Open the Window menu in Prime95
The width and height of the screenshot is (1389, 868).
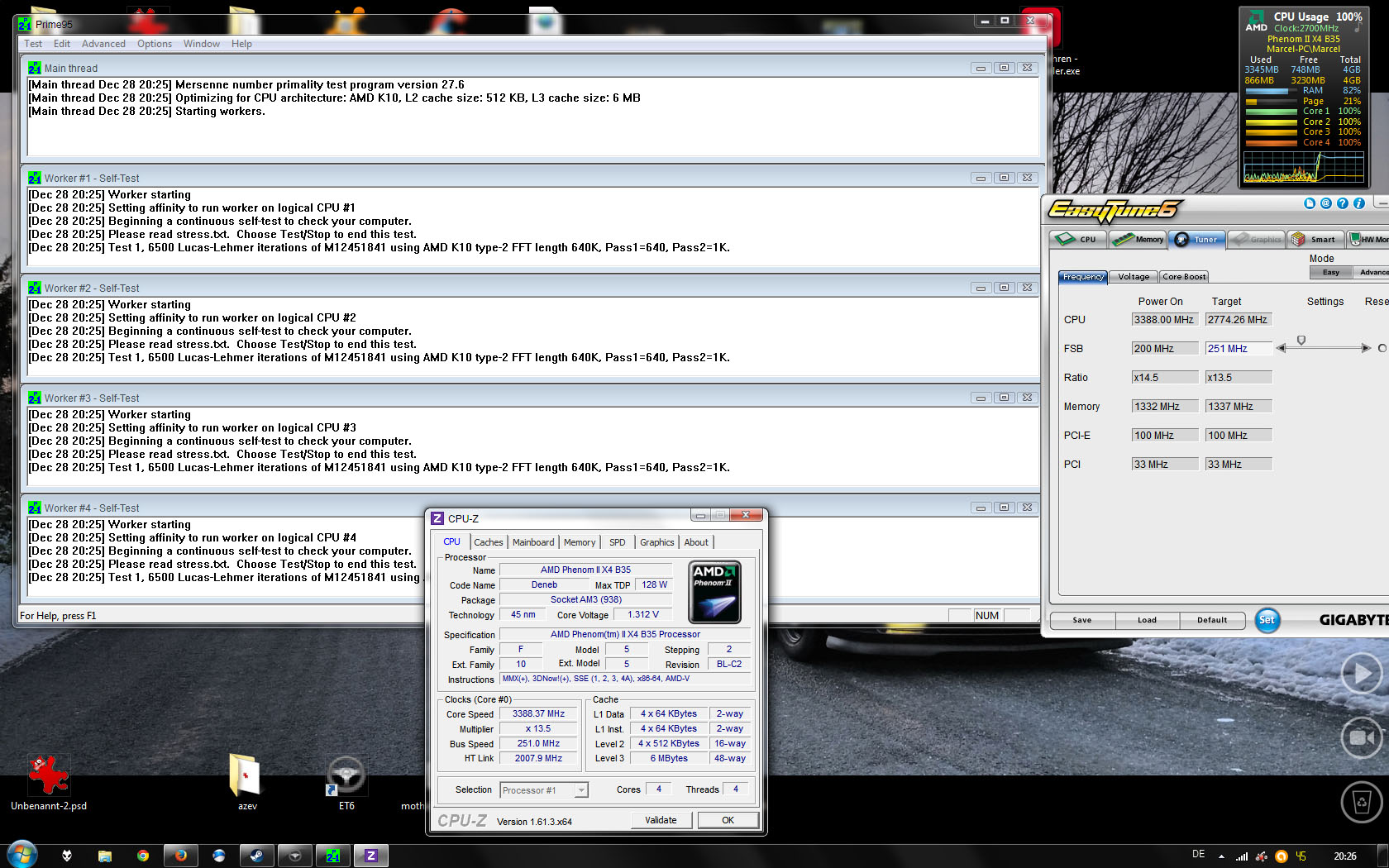point(202,44)
